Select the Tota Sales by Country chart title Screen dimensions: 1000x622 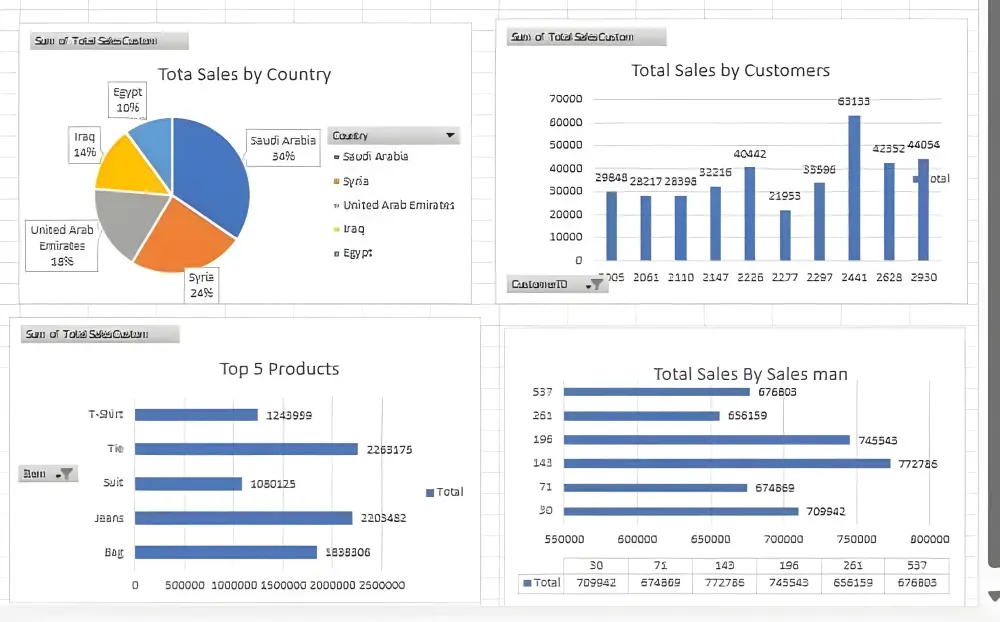[x=244, y=74]
